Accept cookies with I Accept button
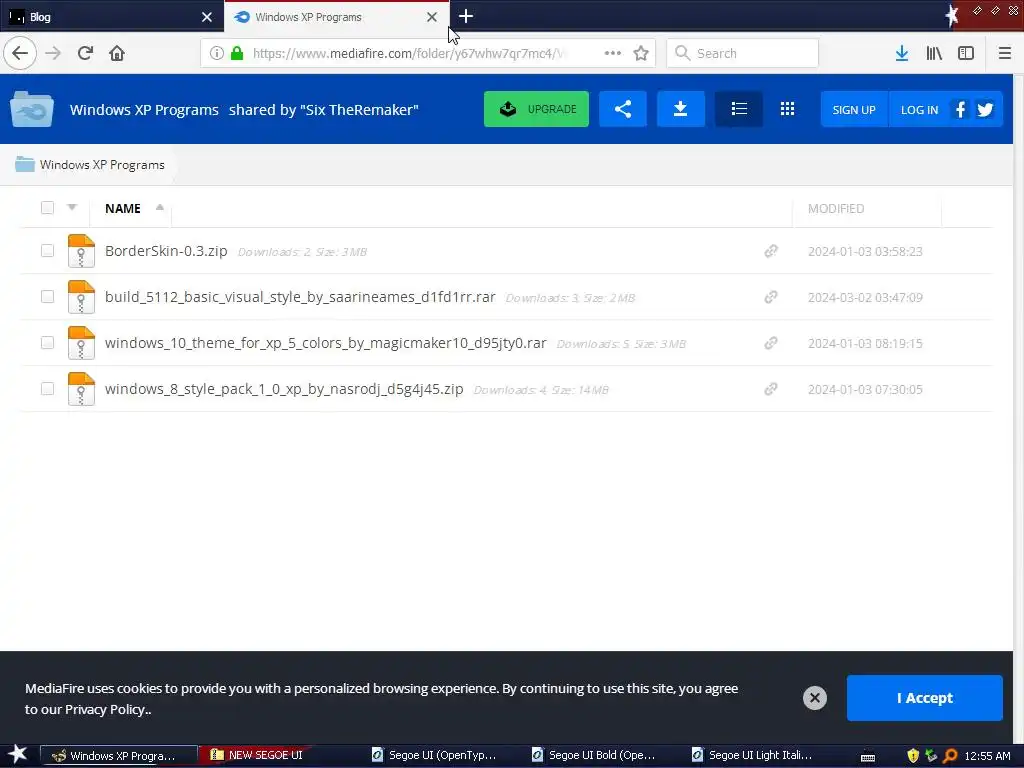Screen dimensions: 1024x768 pos(924,697)
